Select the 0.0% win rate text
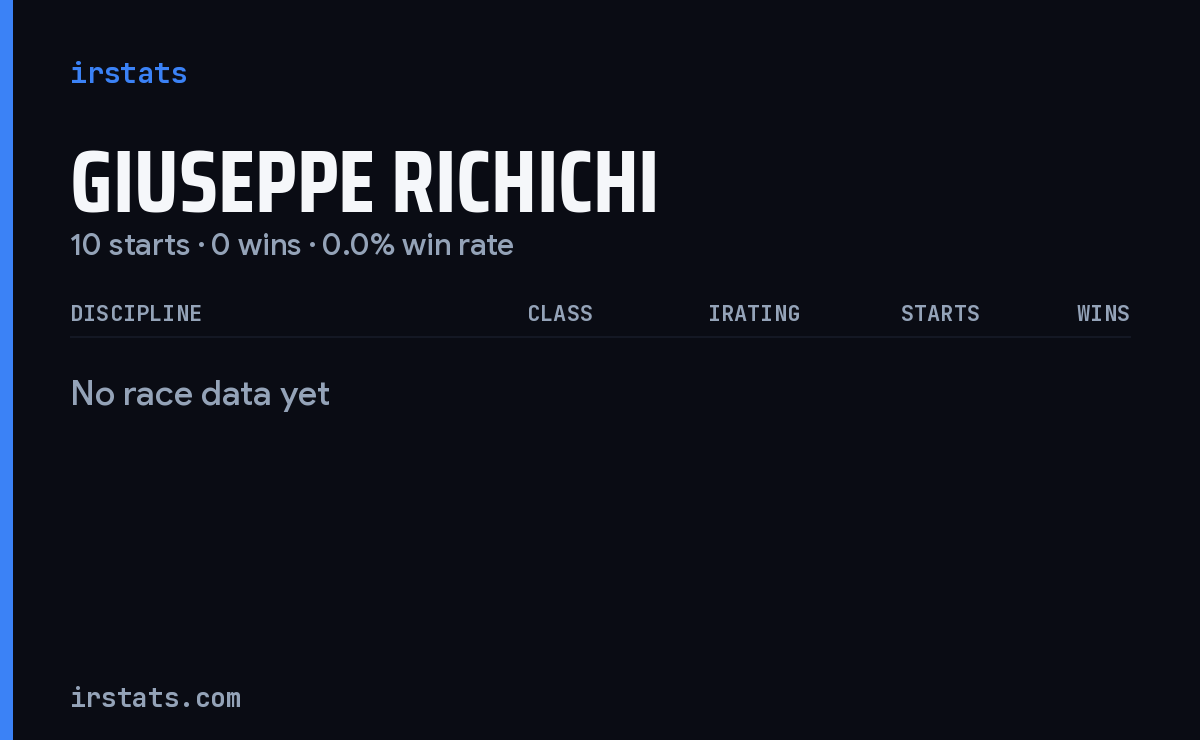 418,245
